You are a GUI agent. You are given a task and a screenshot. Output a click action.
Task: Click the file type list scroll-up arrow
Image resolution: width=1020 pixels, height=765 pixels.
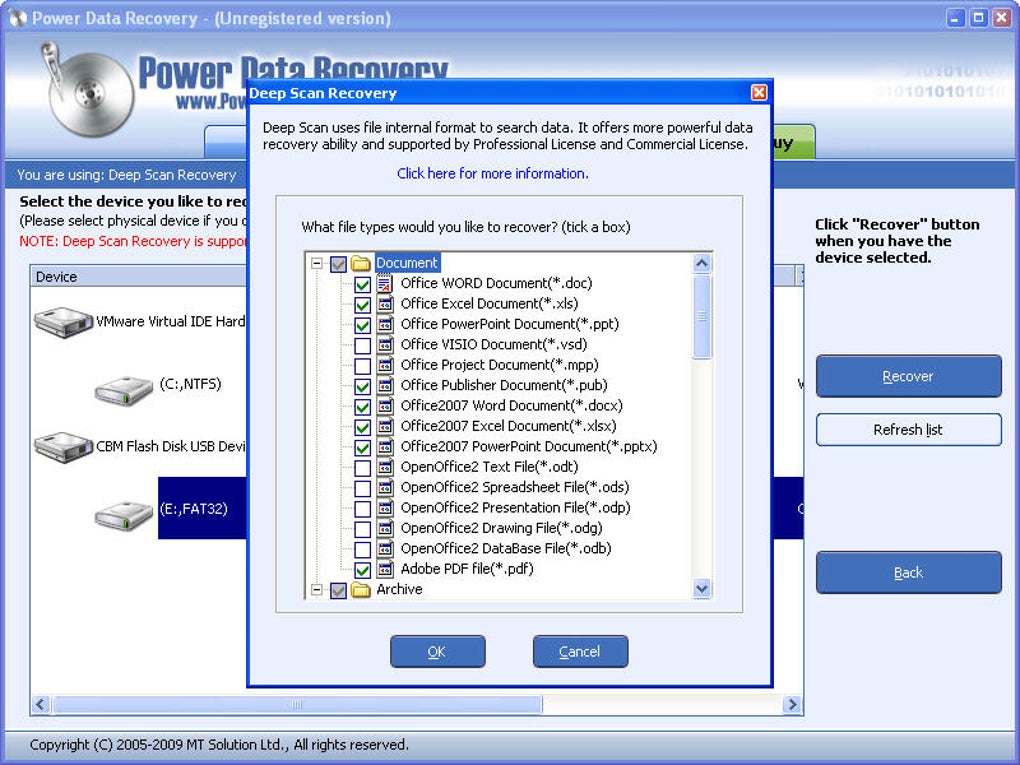click(x=702, y=263)
